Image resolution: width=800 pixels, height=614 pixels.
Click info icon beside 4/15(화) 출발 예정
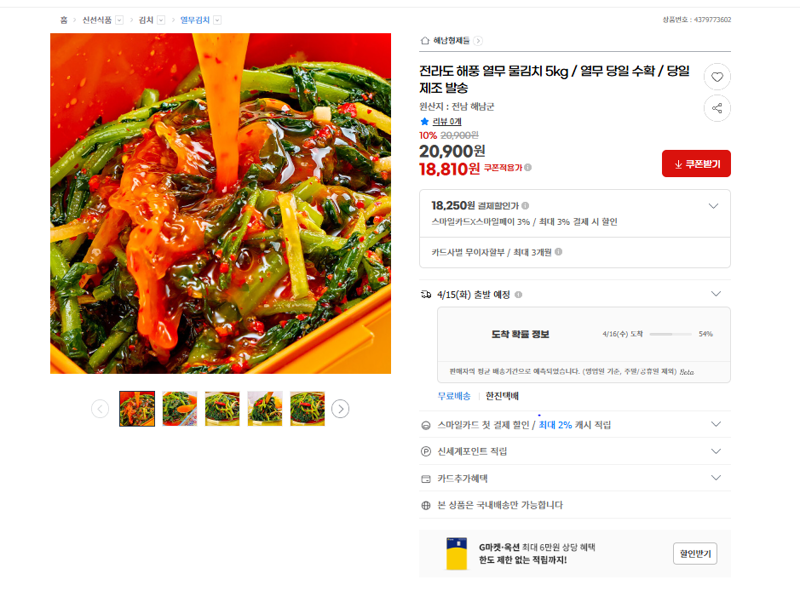[x=518, y=294]
